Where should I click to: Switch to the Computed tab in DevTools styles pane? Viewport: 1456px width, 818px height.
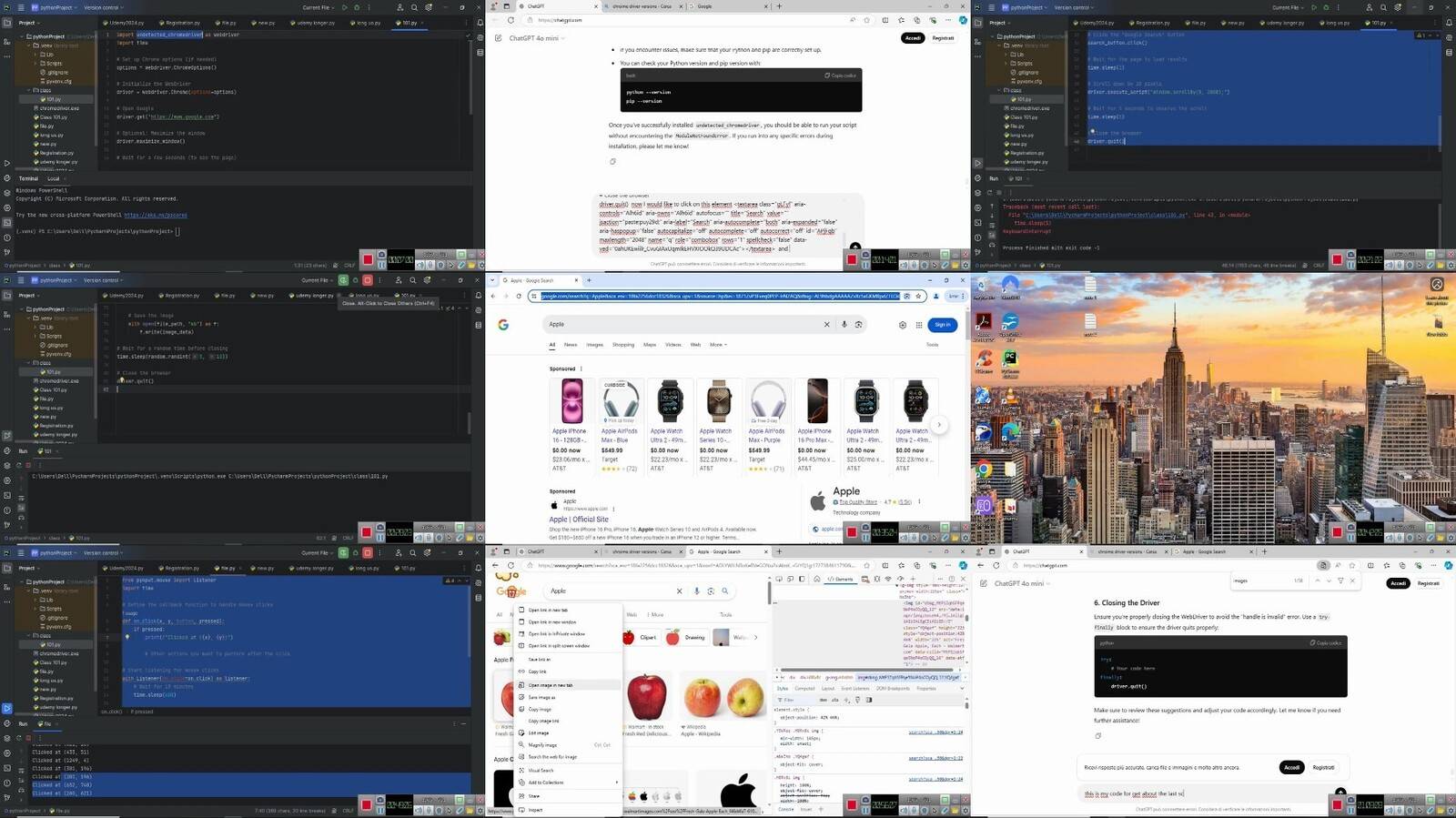click(804, 688)
